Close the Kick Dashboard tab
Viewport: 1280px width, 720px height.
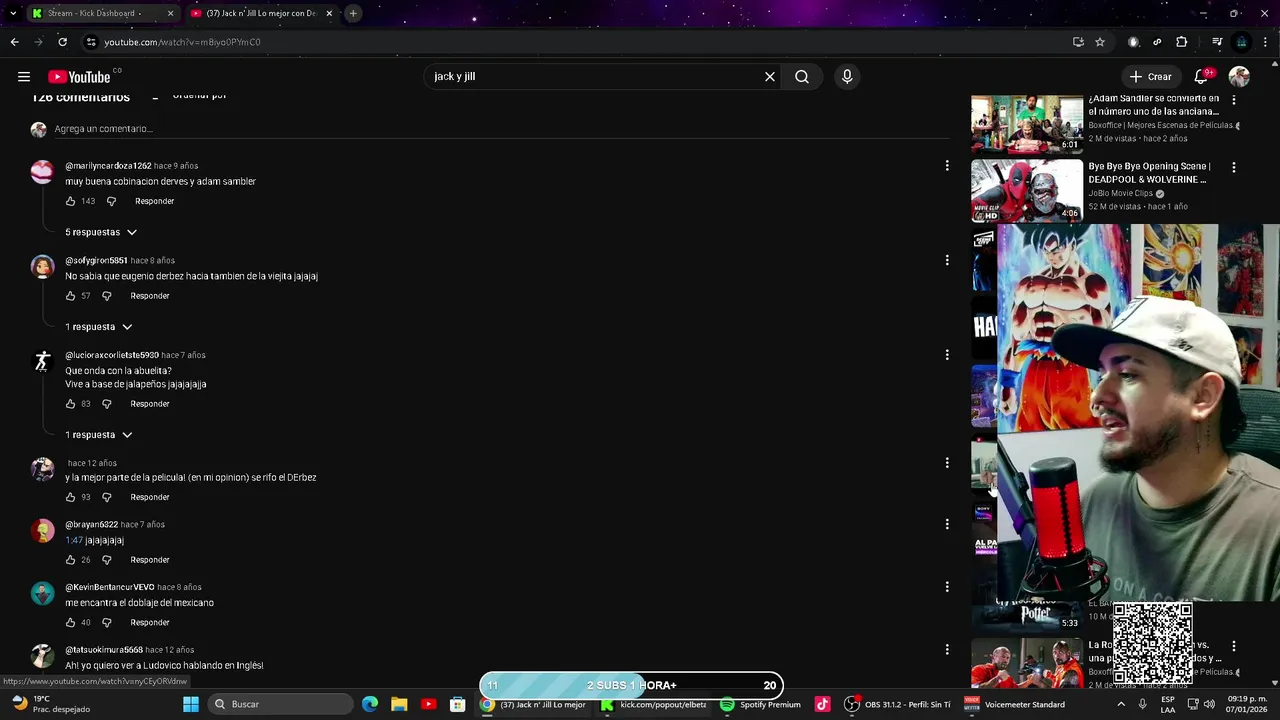tap(170, 13)
